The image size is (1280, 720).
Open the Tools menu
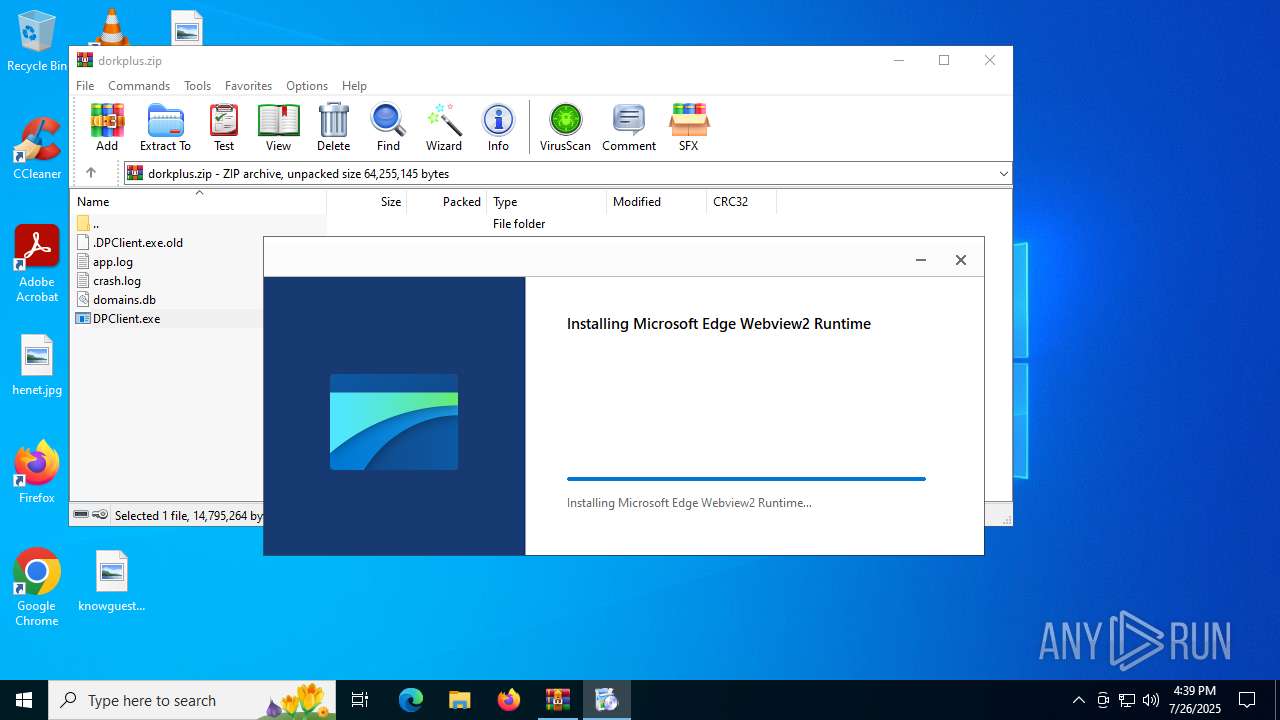coord(197,86)
